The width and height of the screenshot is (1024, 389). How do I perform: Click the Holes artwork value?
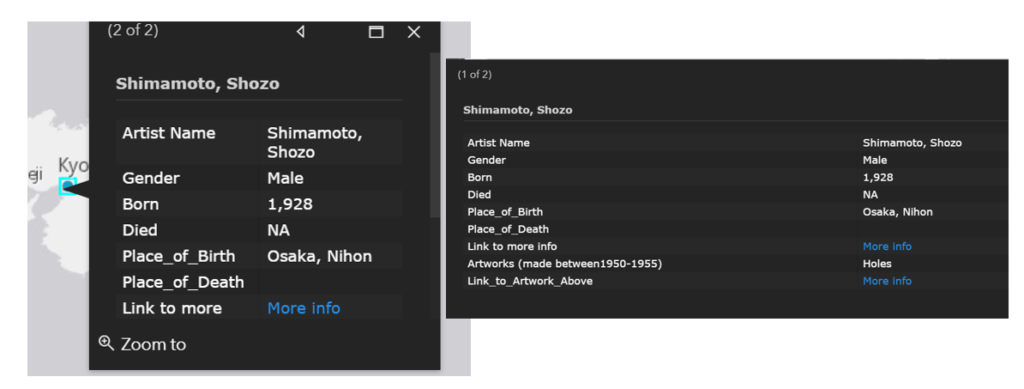(877, 264)
